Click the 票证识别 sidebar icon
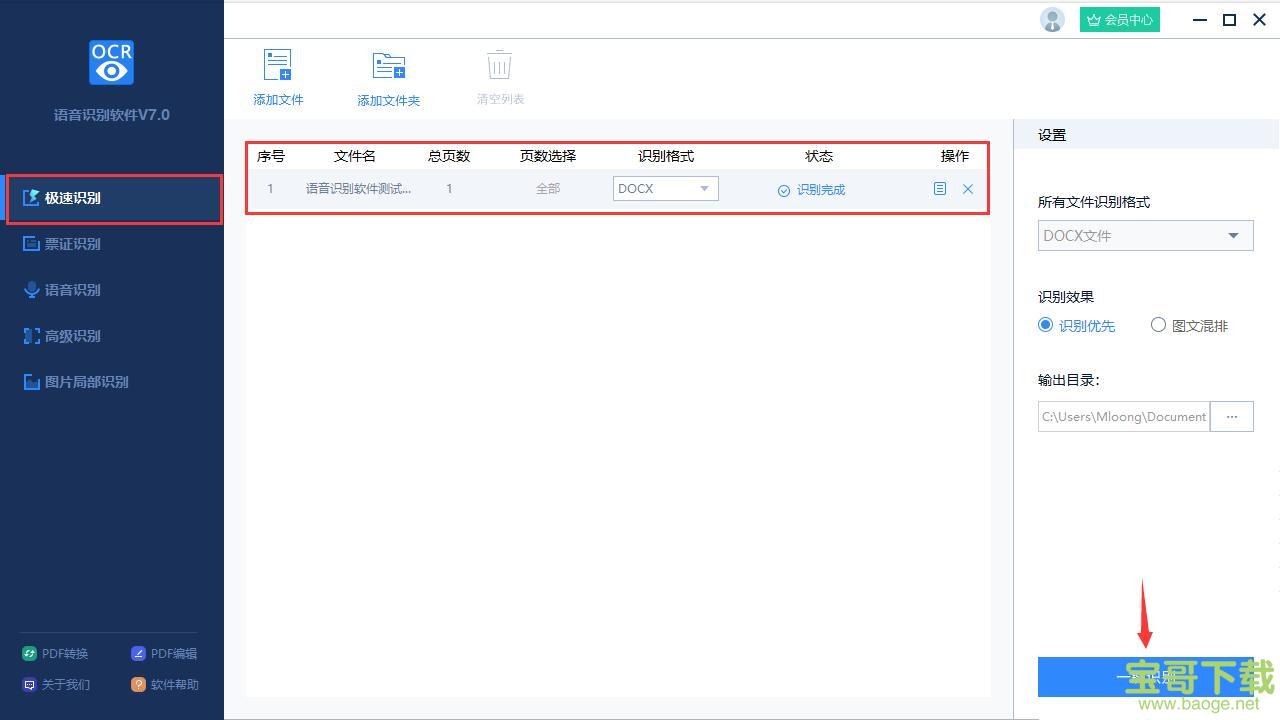Screen dimensions: 1280x720 (31, 244)
